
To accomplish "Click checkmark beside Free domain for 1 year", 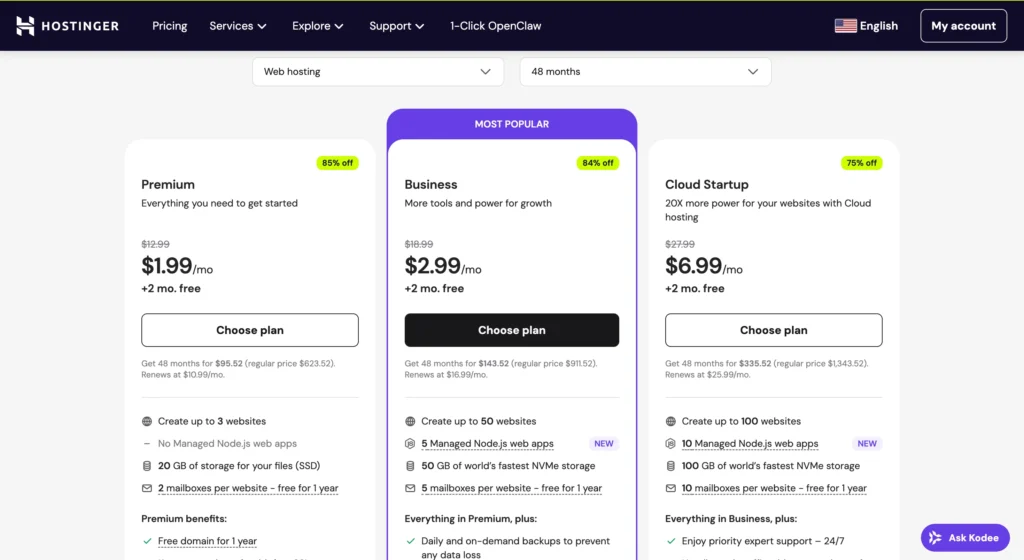I will (x=147, y=541).
